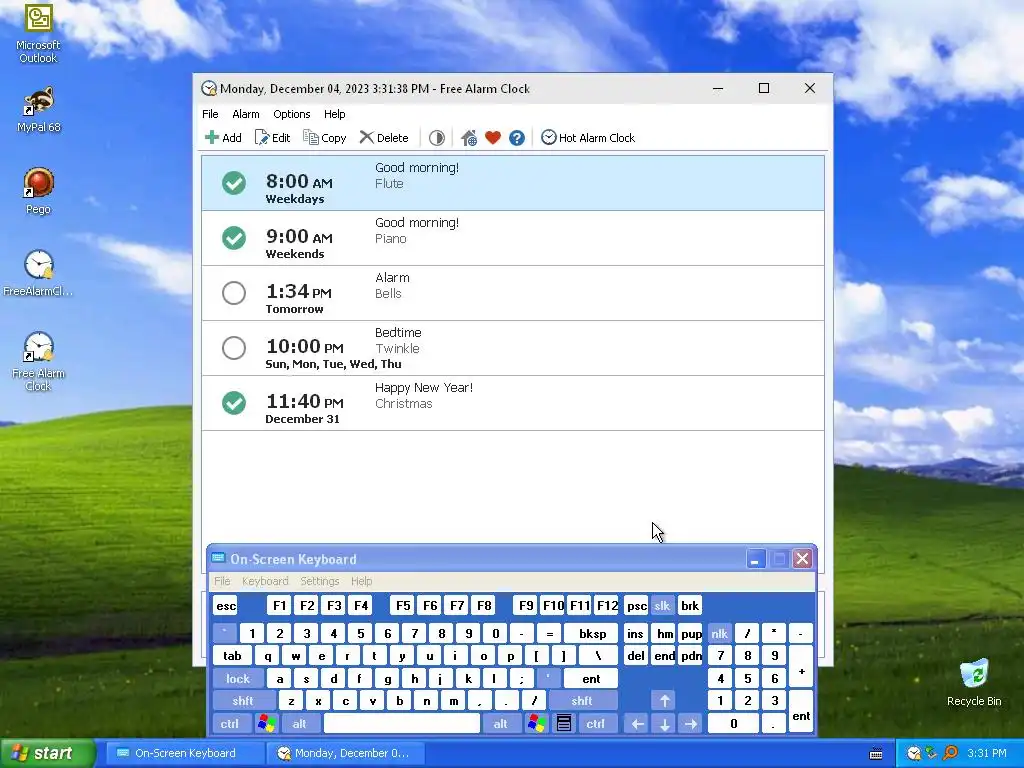Click the Delete alarm toolbar button
The width and height of the screenshot is (1024, 768).
coord(384,138)
